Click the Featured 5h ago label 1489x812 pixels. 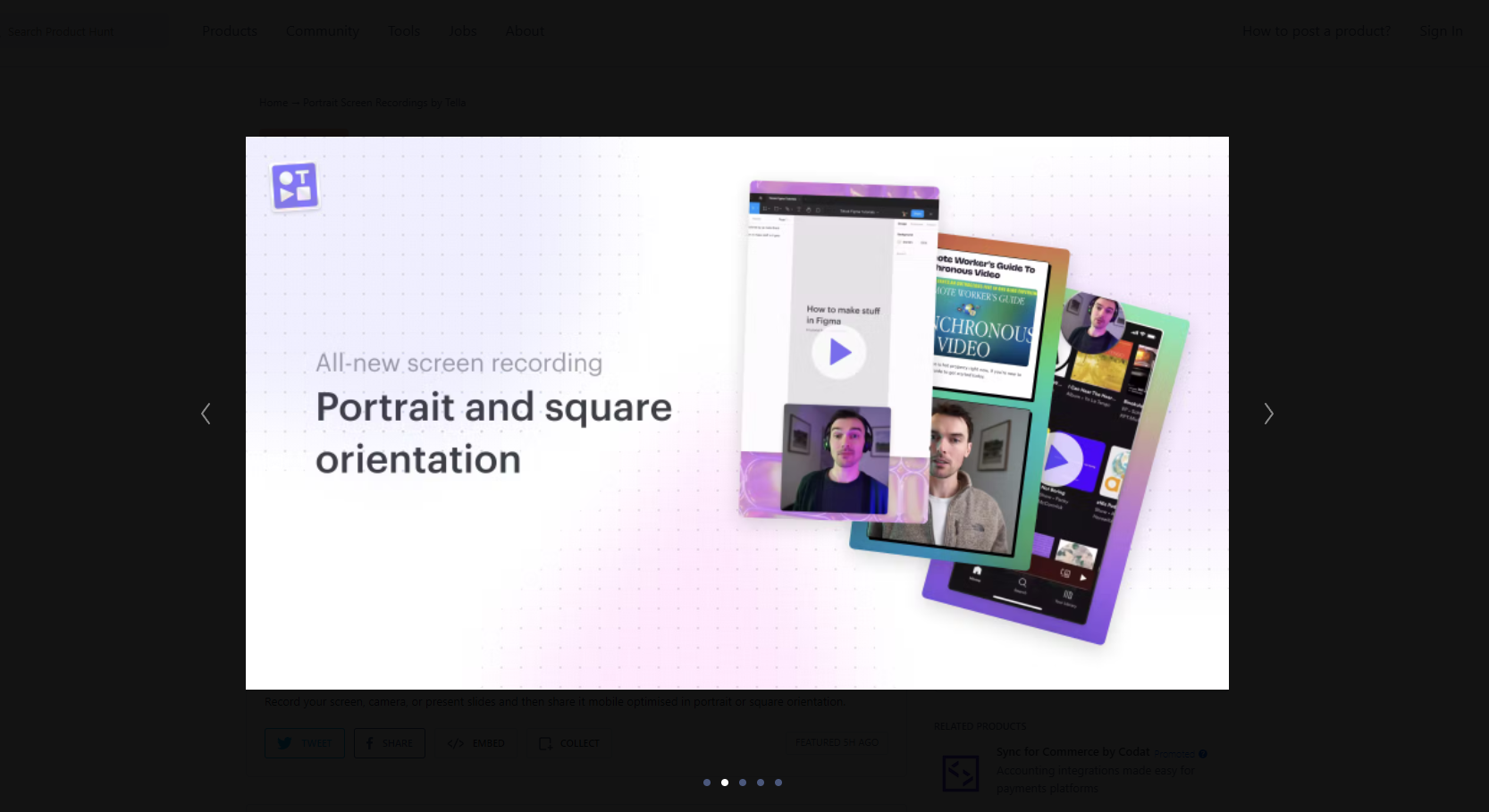pos(837,742)
